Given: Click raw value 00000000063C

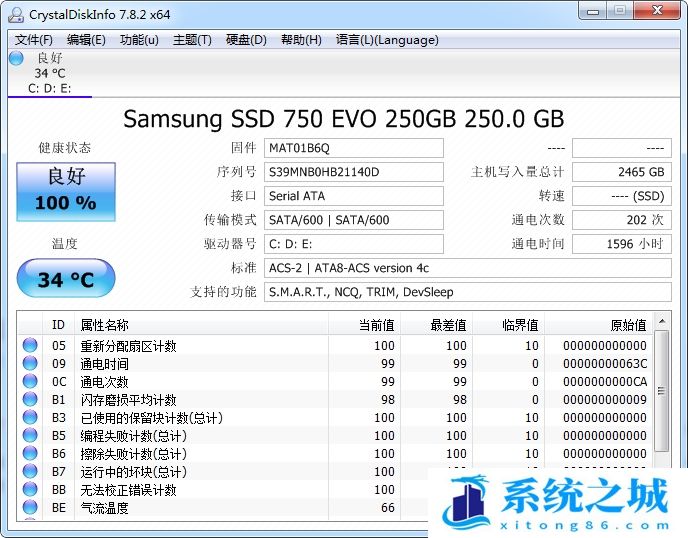Looking at the screenshot, I should pyautogui.click(x=605, y=364).
